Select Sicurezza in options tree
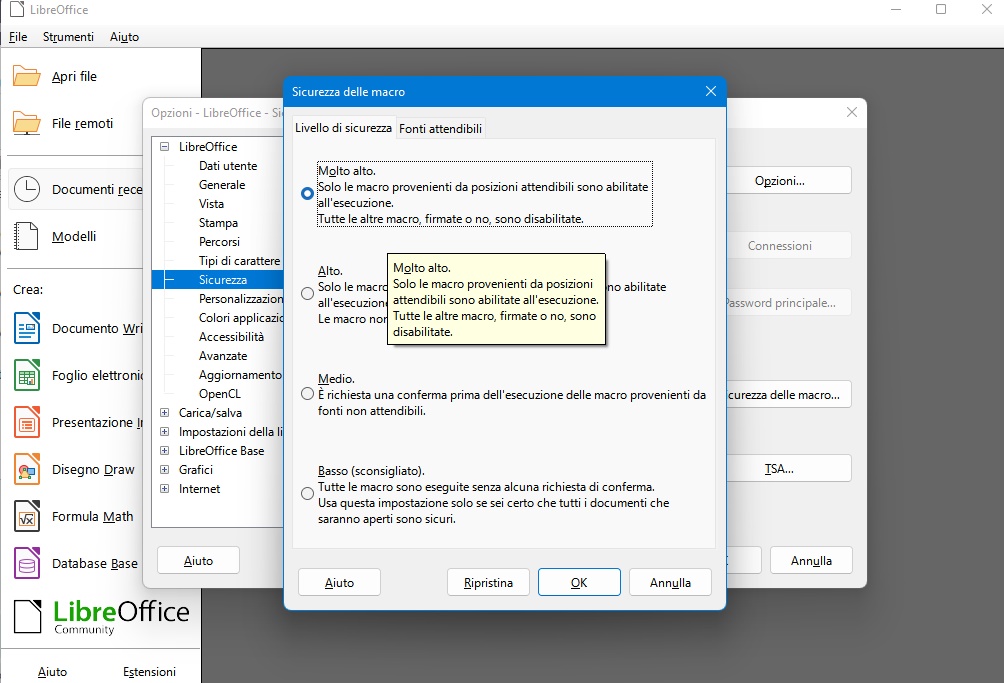The image size is (1004, 683). [223, 280]
